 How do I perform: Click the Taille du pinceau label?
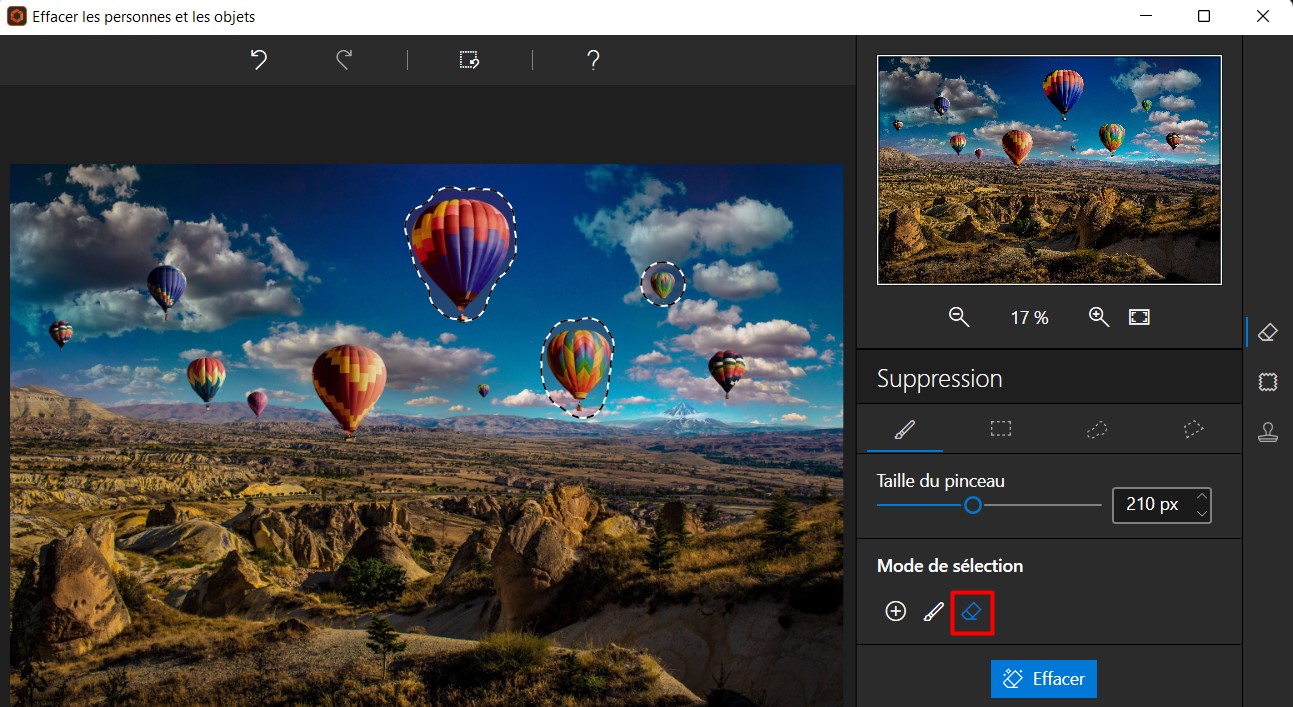pyautogui.click(x=941, y=481)
